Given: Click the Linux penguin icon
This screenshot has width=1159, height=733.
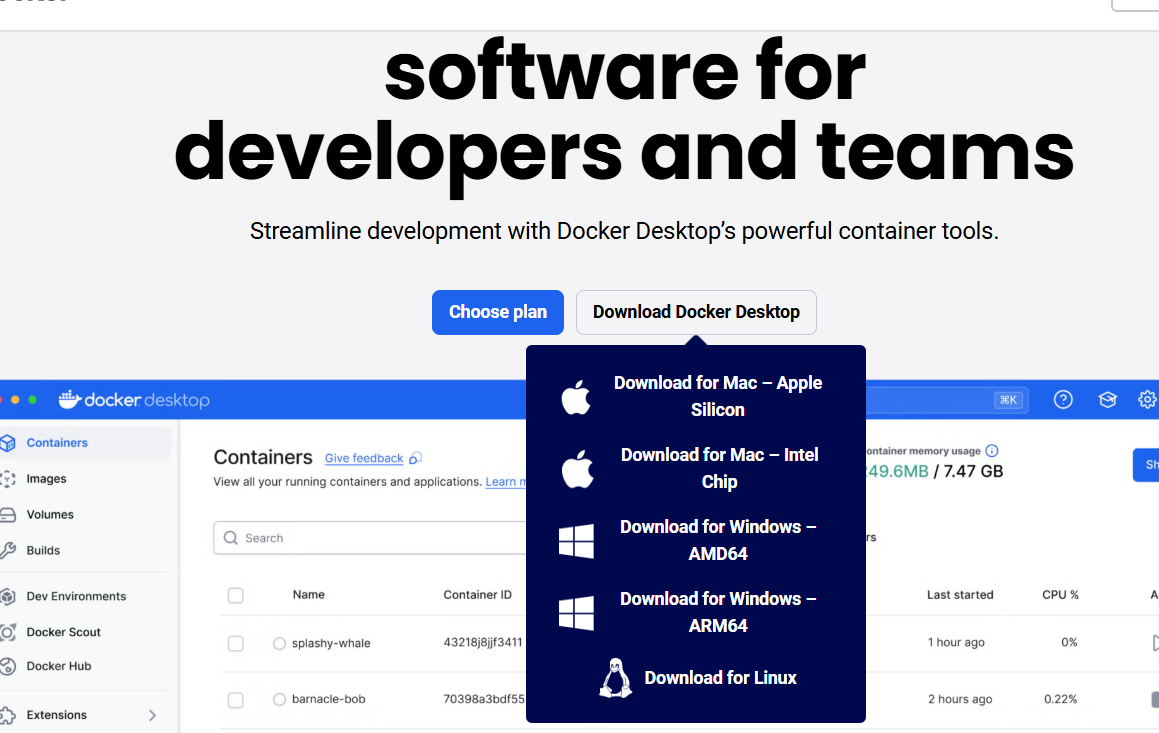Looking at the screenshot, I should [x=615, y=678].
